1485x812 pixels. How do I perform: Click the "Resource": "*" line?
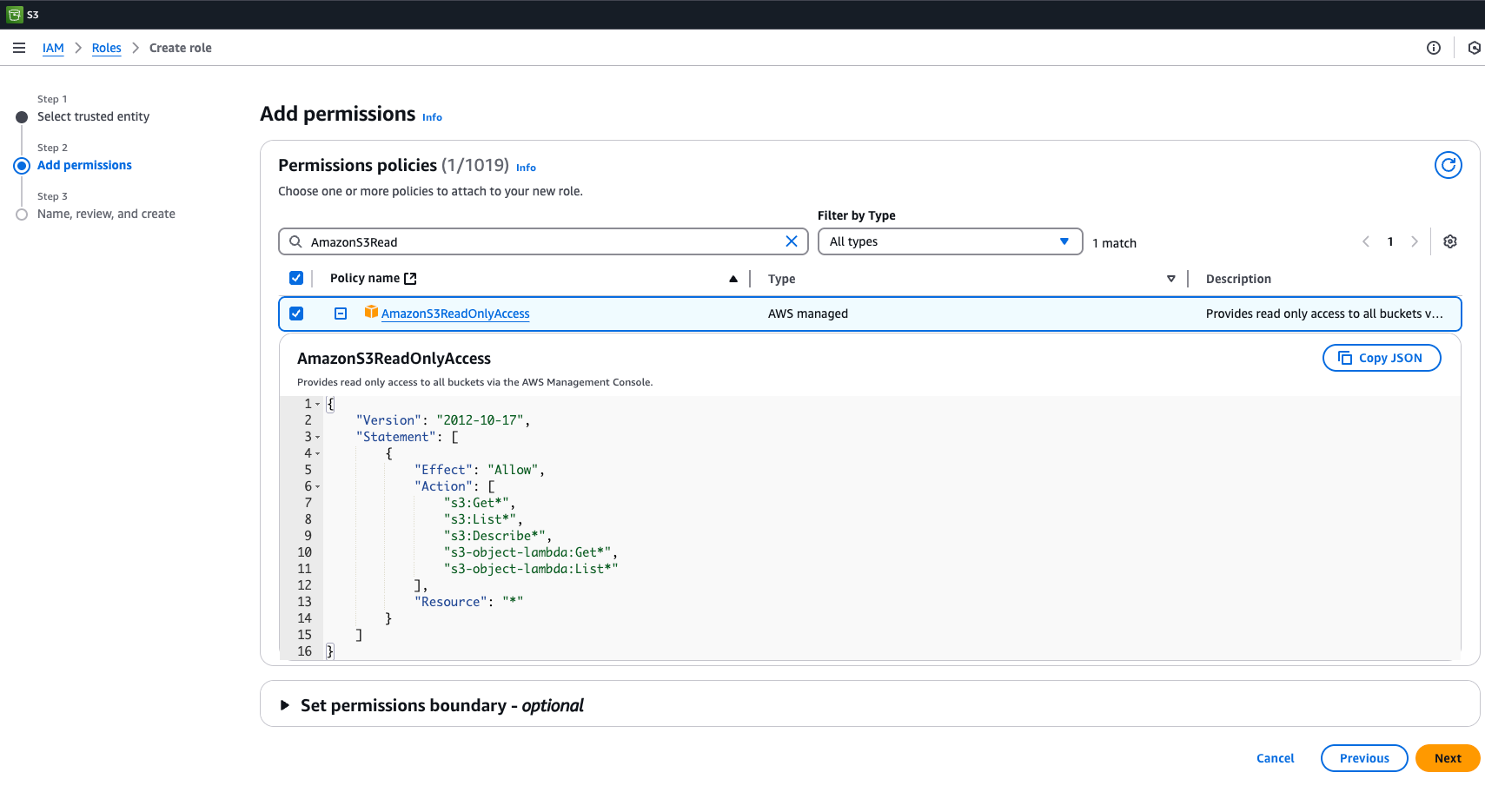click(x=469, y=602)
